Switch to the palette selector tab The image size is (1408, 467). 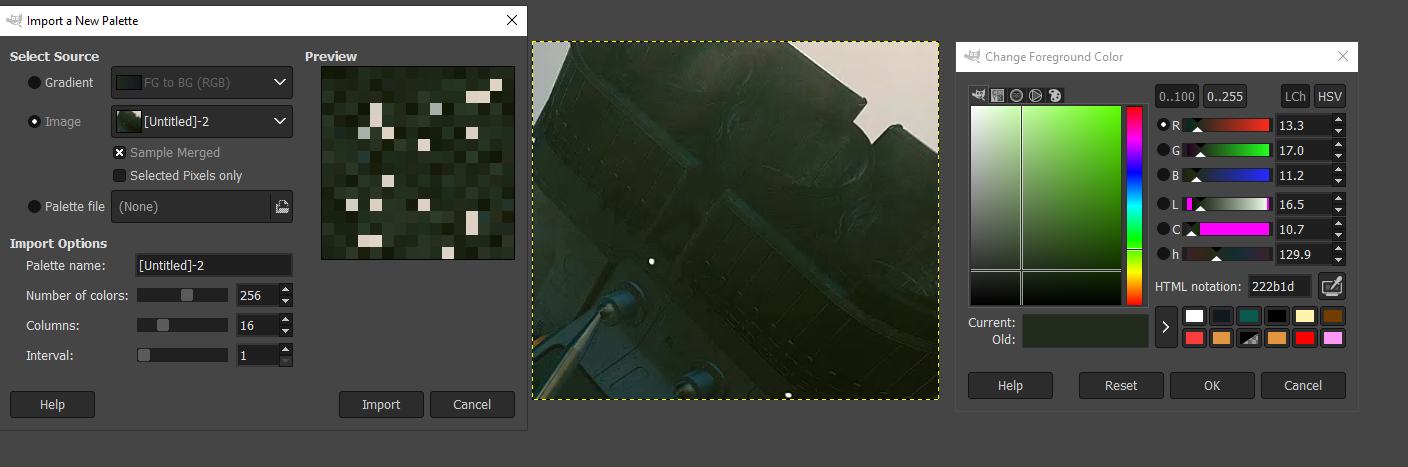(x=1054, y=95)
